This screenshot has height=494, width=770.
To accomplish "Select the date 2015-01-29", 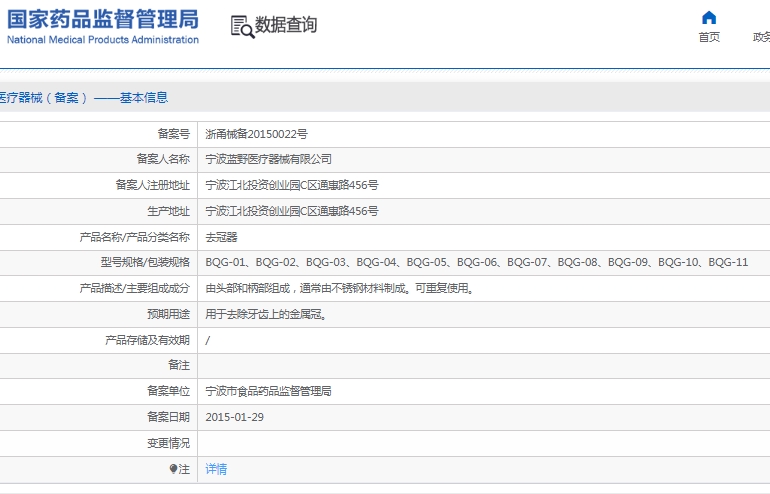I will click(234, 417).
